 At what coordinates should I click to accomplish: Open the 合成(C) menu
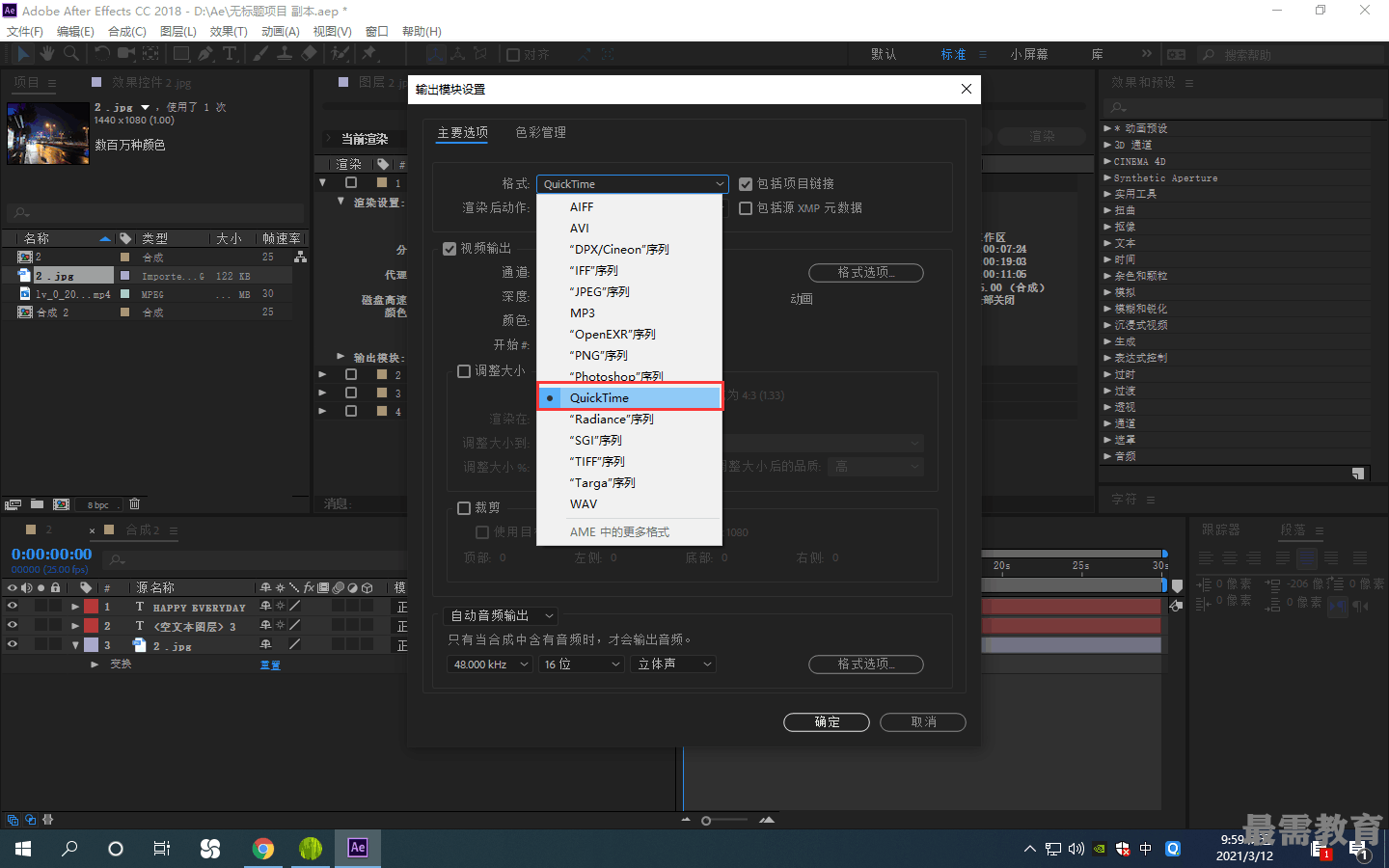click(x=126, y=31)
